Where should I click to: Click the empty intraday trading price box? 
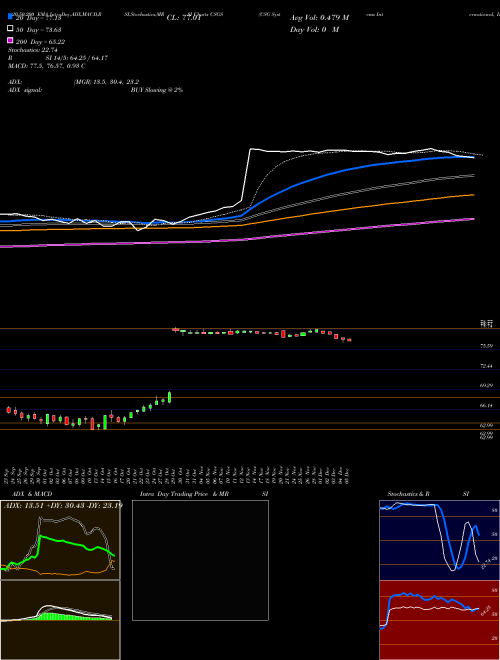(x=200, y=560)
